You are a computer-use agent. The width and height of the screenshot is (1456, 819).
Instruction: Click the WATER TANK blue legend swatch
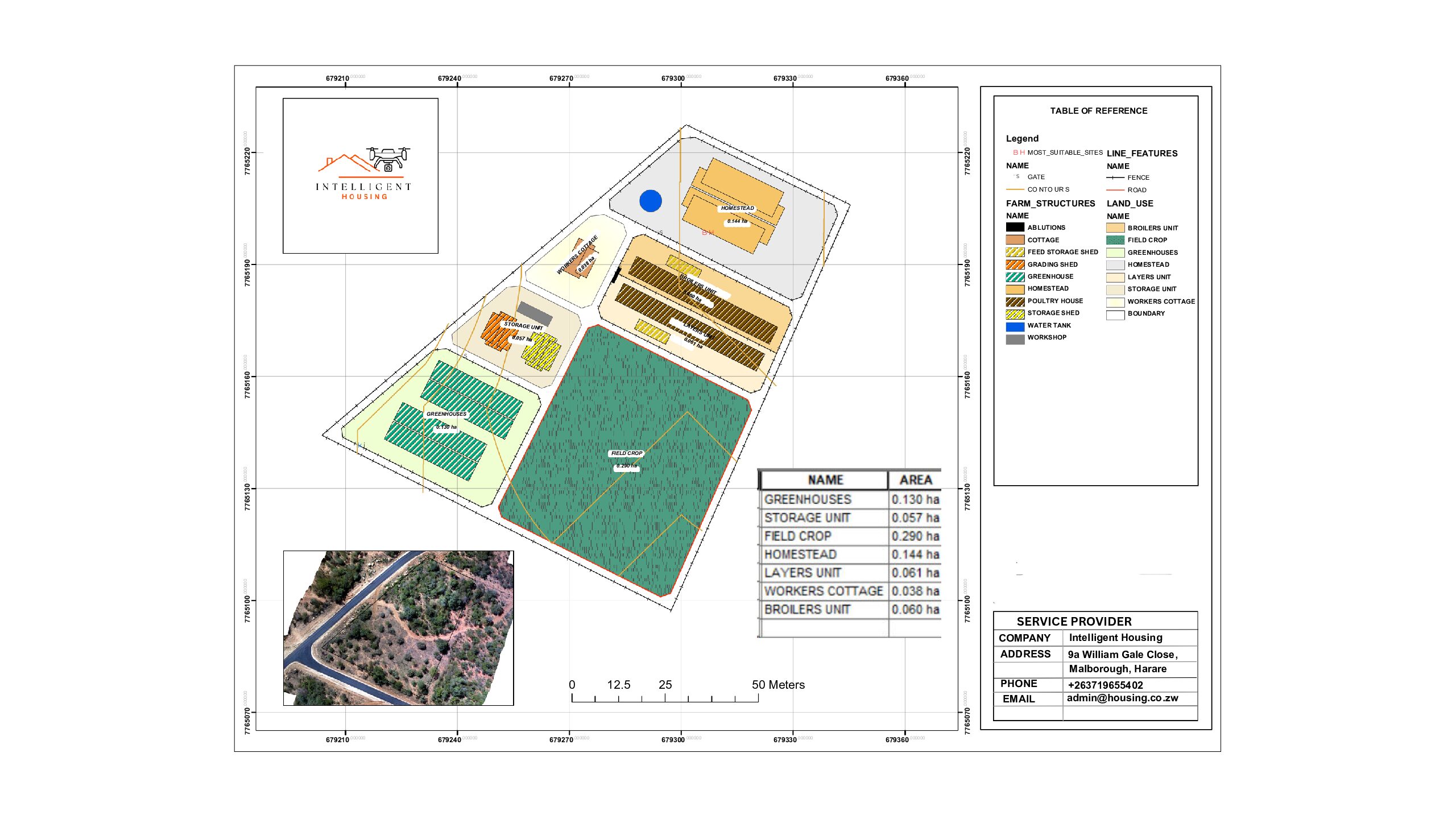1015,326
